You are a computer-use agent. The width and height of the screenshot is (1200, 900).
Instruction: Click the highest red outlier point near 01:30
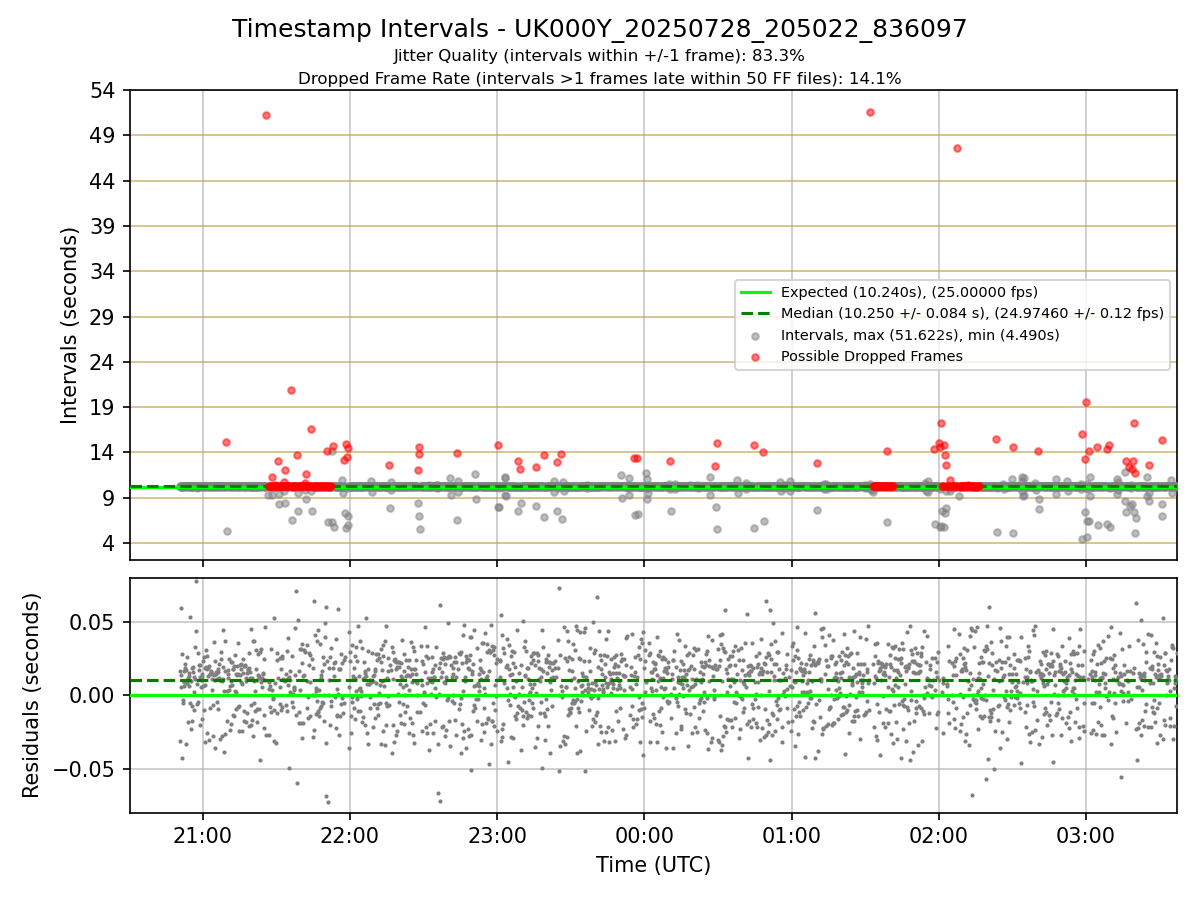tap(870, 112)
